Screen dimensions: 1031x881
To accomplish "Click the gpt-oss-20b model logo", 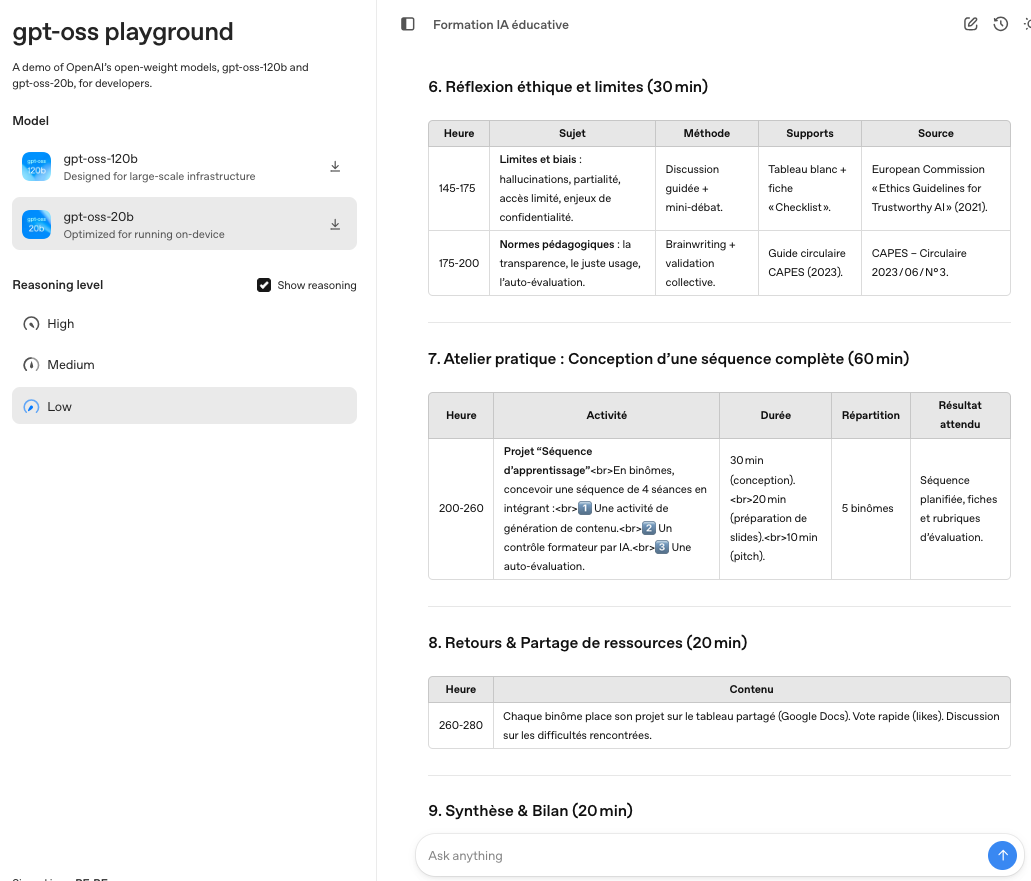I will click(37, 224).
